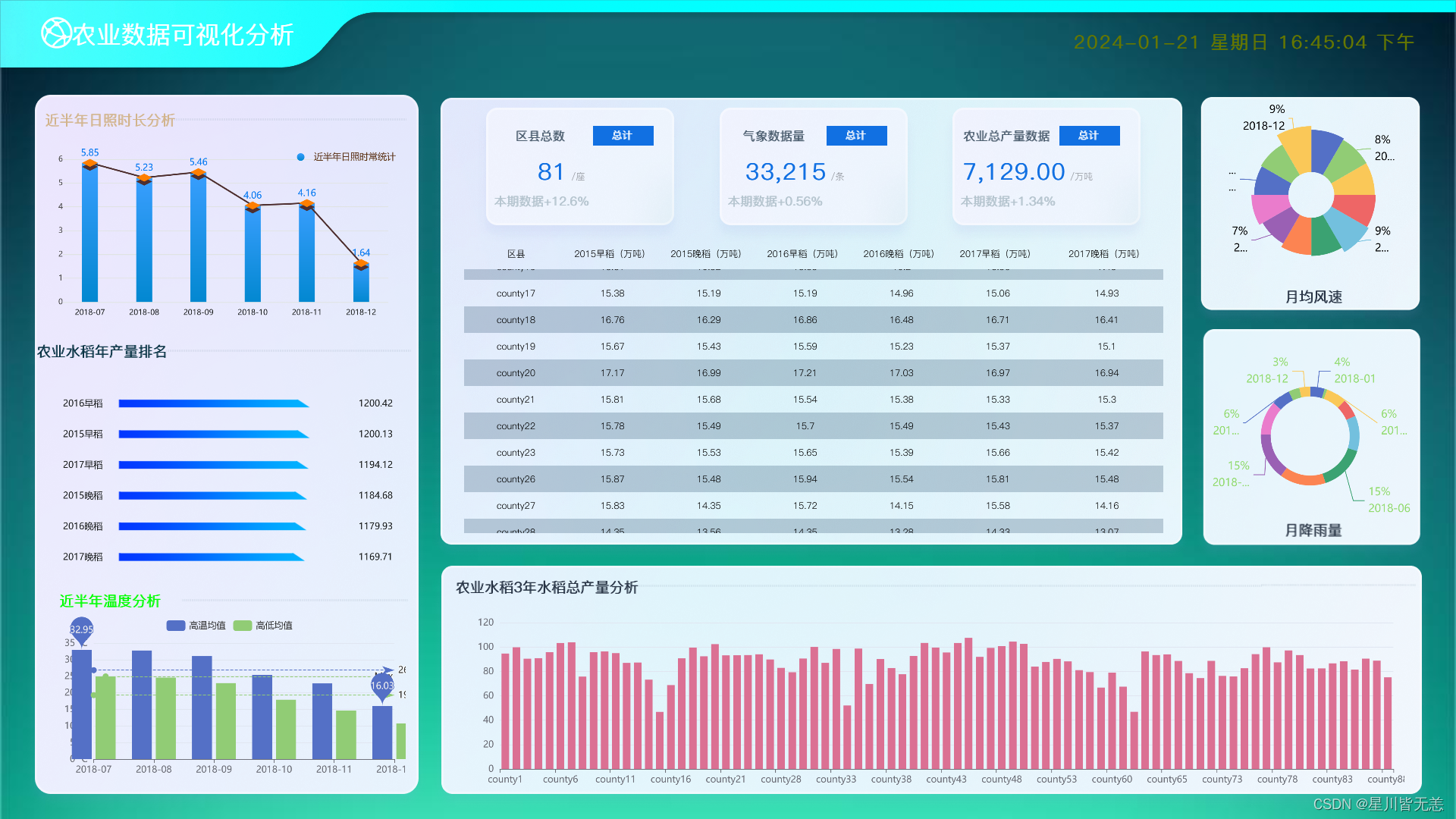Click the 2016早稻 ranking progress bar
Screen dimensions: 1456x819
click(x=214, y=403)
